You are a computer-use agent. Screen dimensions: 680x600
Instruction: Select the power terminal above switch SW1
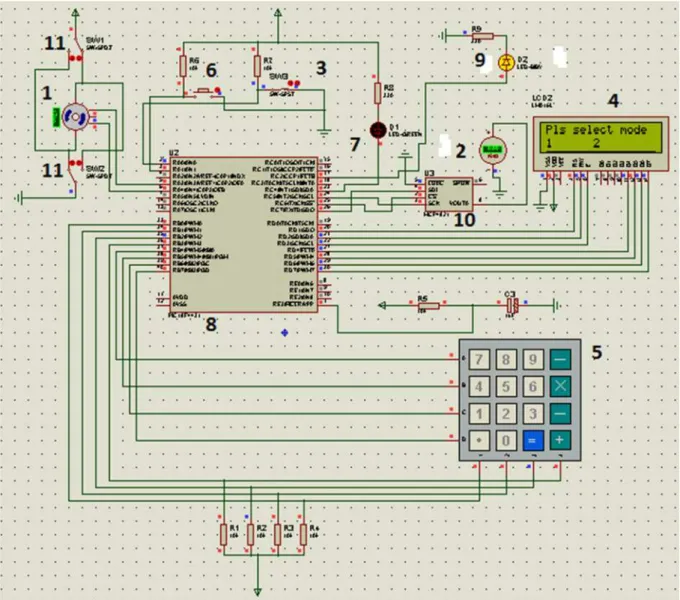coord(75,13)
